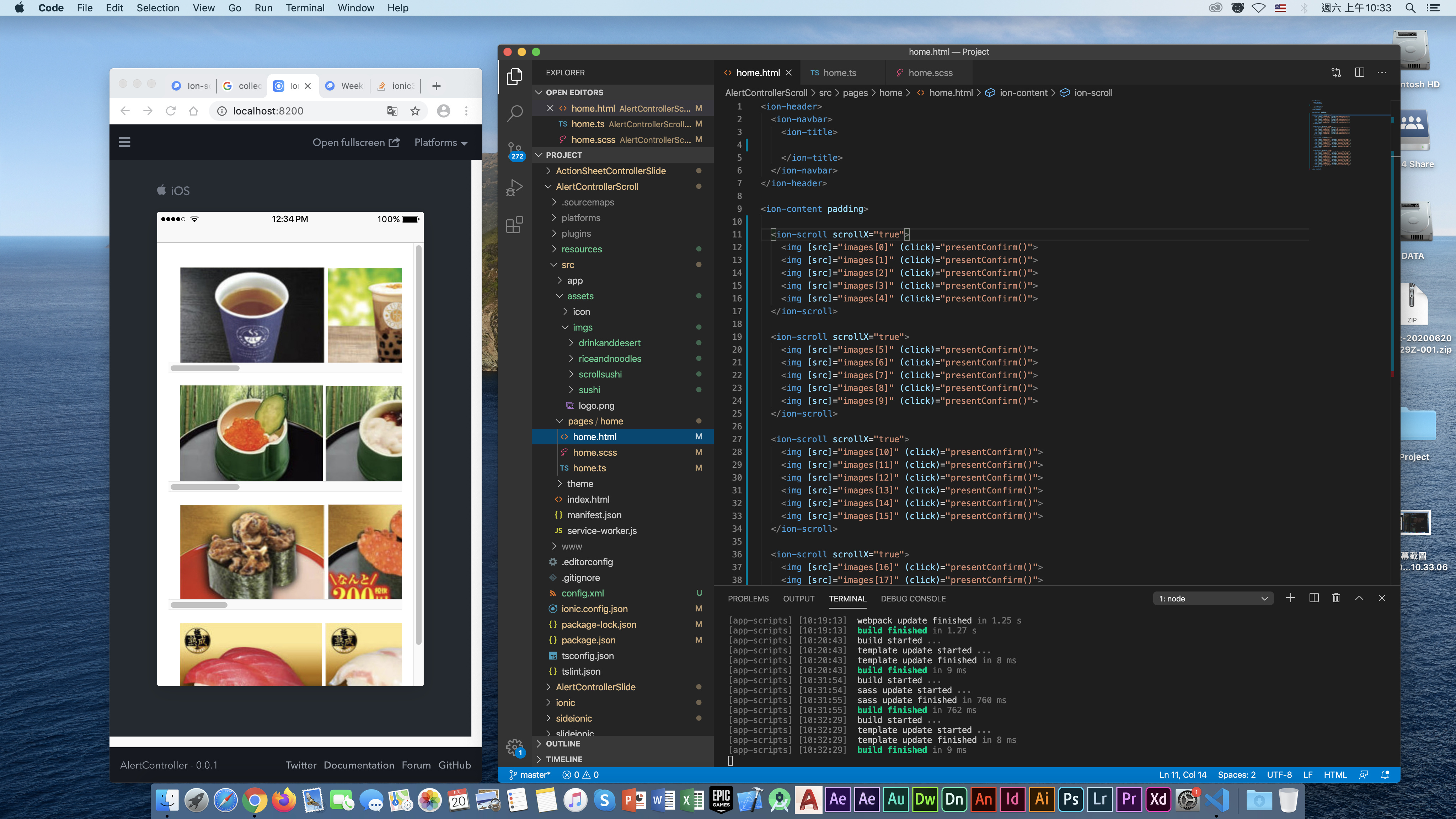Open the Run and Debug view
Screen dimensions: 1456x819
coord(514,188)
